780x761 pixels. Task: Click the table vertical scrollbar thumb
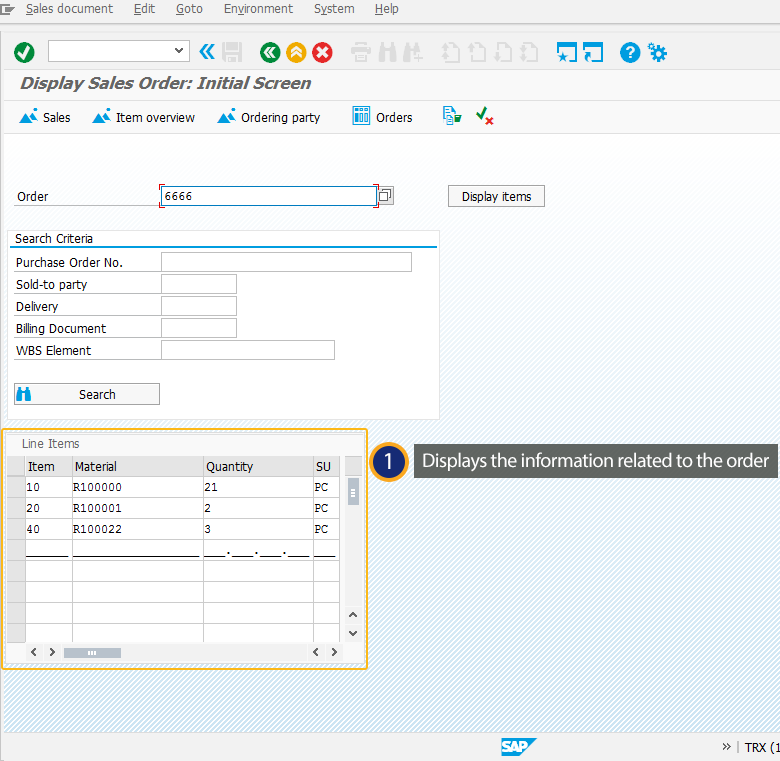coord(353,491)
